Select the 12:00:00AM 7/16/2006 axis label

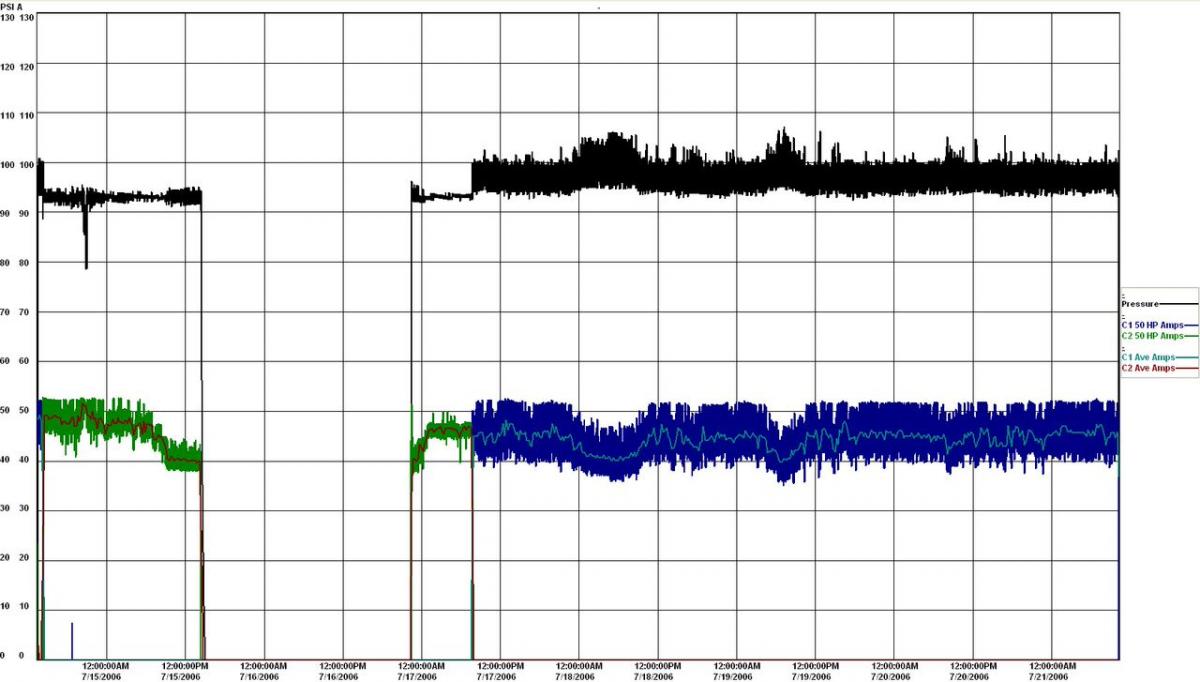pos(264,671)
